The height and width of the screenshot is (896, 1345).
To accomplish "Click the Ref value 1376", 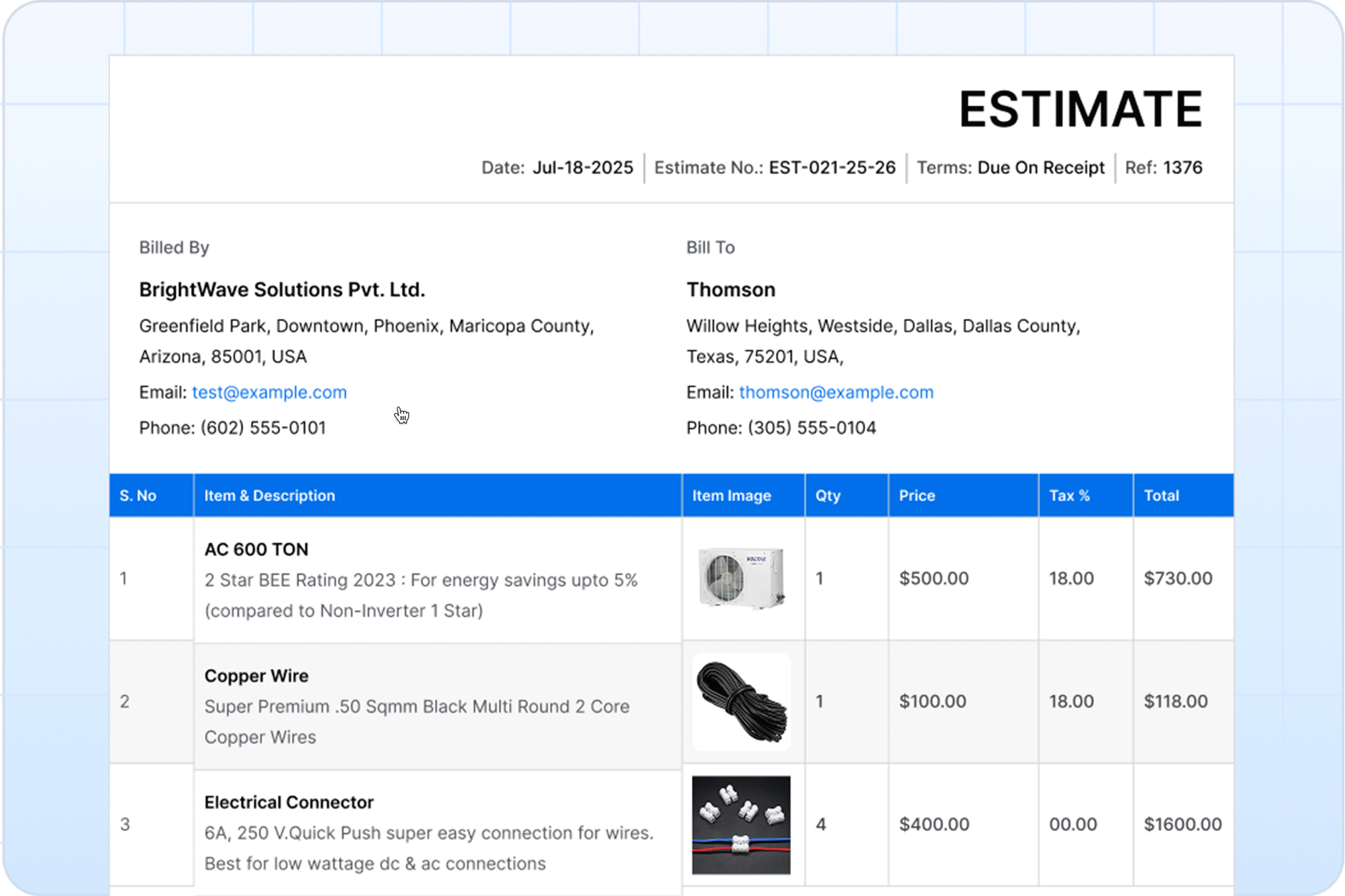I will (1182, 168).
